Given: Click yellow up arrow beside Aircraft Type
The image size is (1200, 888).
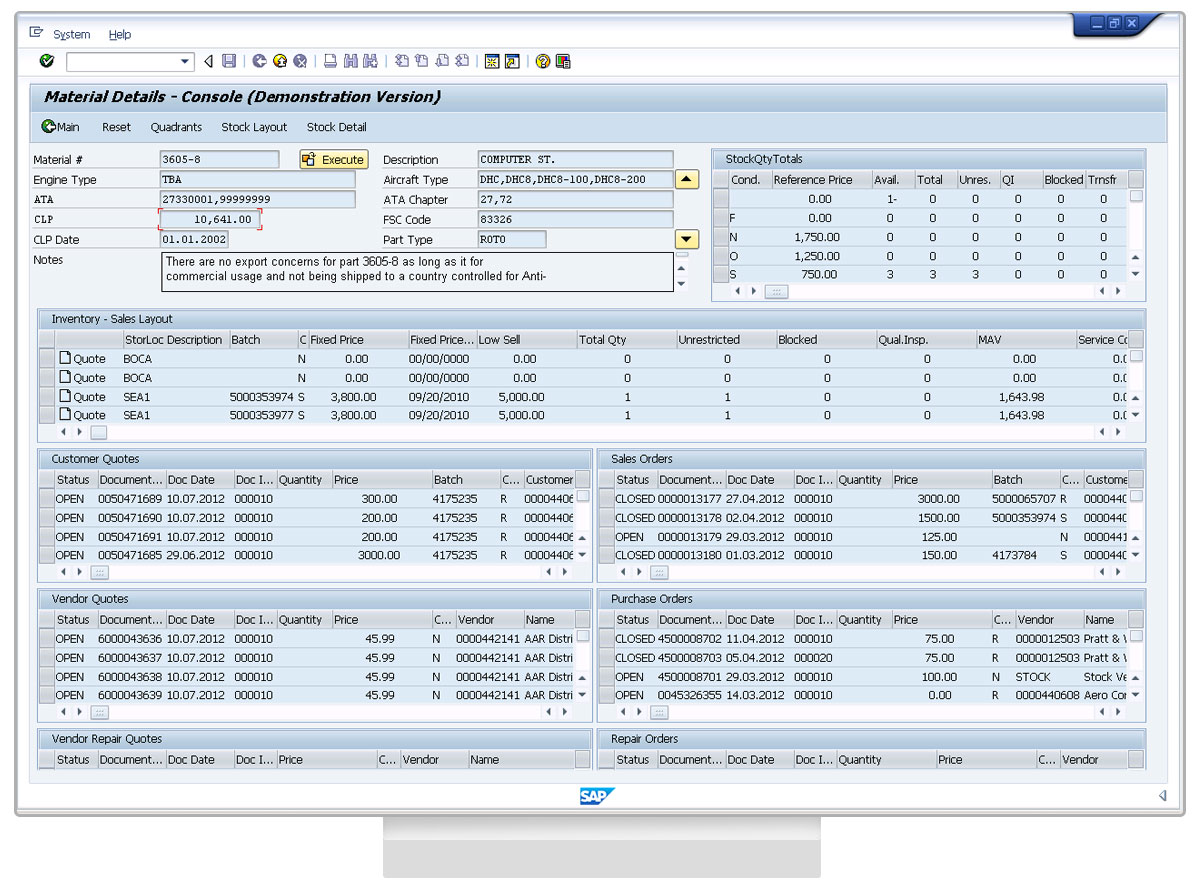Looking at the screenshot, I should [686, 180].
